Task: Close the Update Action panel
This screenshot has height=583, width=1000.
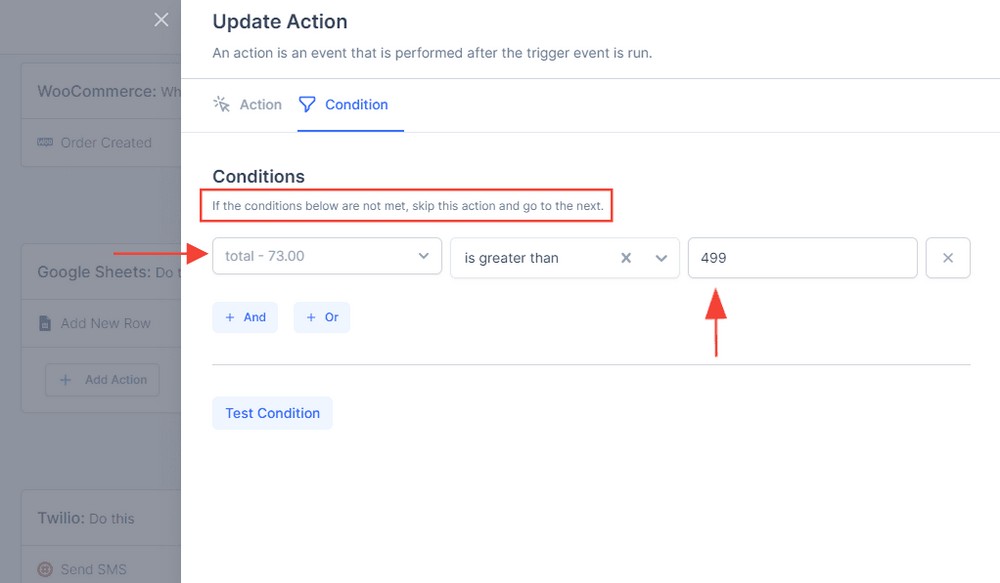Action: (x=161, y=19)
